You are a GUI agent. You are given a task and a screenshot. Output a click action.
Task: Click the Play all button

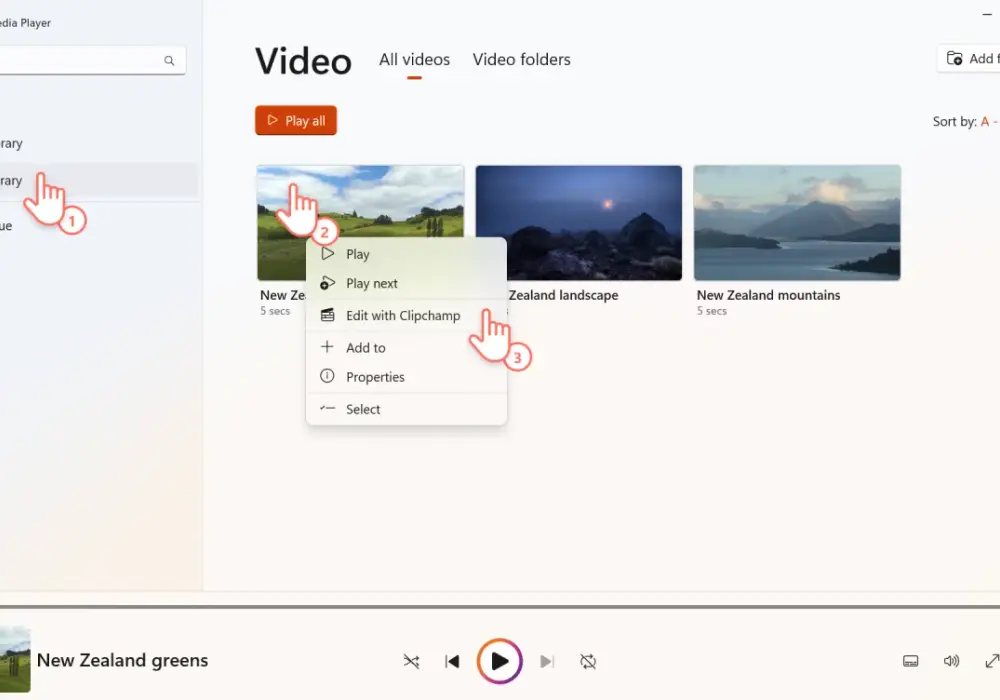[x=296, y=120]
